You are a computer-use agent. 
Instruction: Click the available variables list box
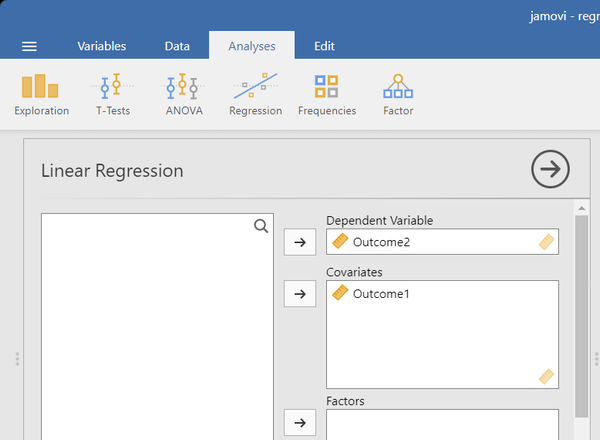point(157,327)
